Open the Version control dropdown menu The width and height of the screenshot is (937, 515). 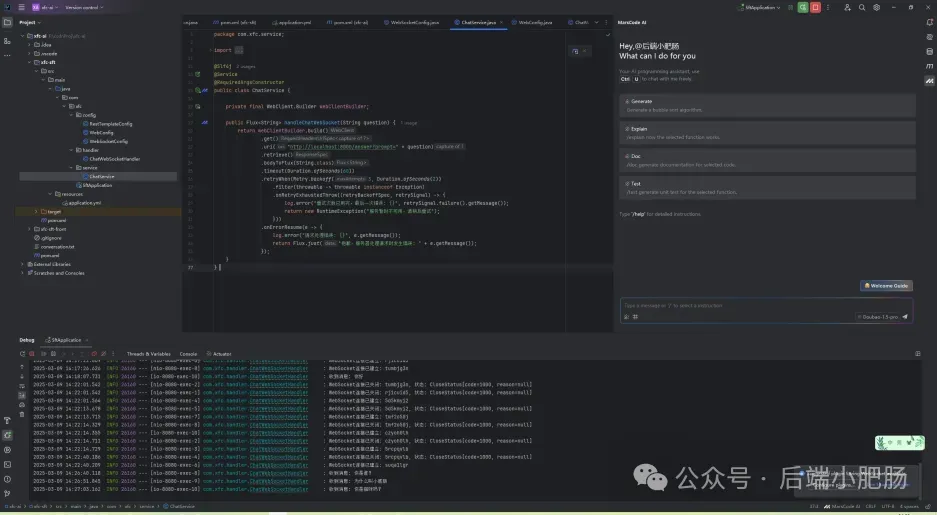84,7
